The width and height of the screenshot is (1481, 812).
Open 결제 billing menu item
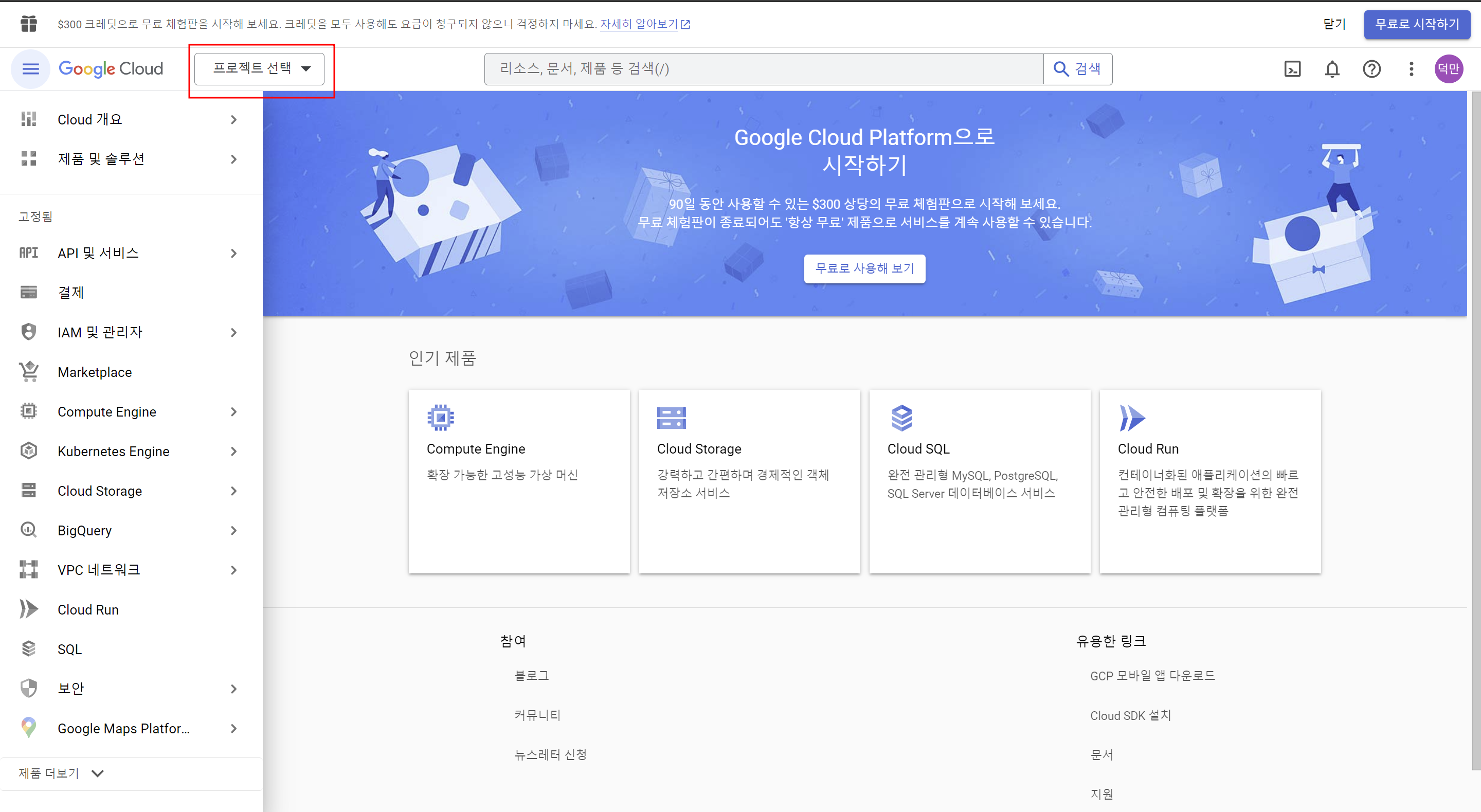71,293
